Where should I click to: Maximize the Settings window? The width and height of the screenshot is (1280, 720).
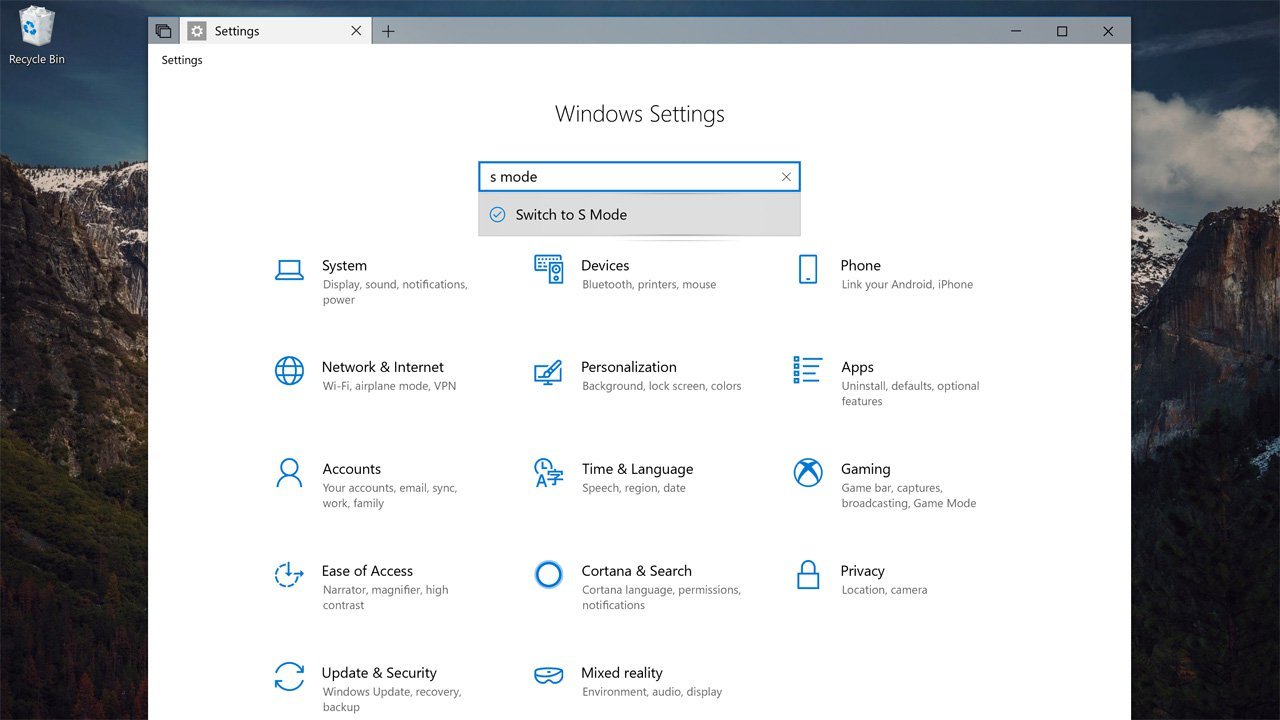1062,31
